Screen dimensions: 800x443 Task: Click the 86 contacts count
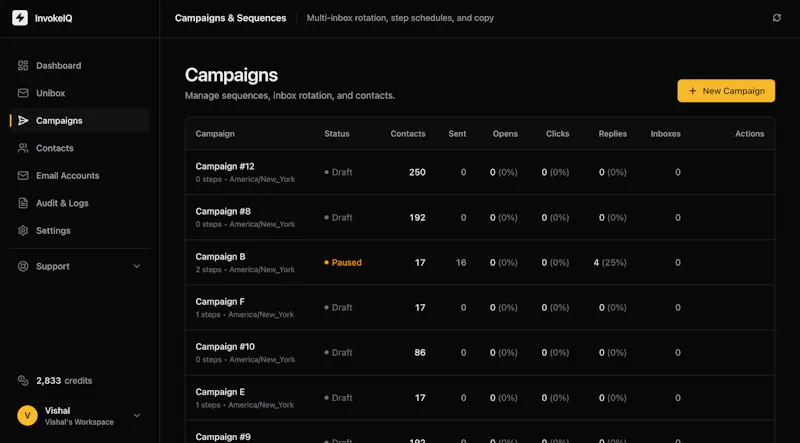pos(420,352)
